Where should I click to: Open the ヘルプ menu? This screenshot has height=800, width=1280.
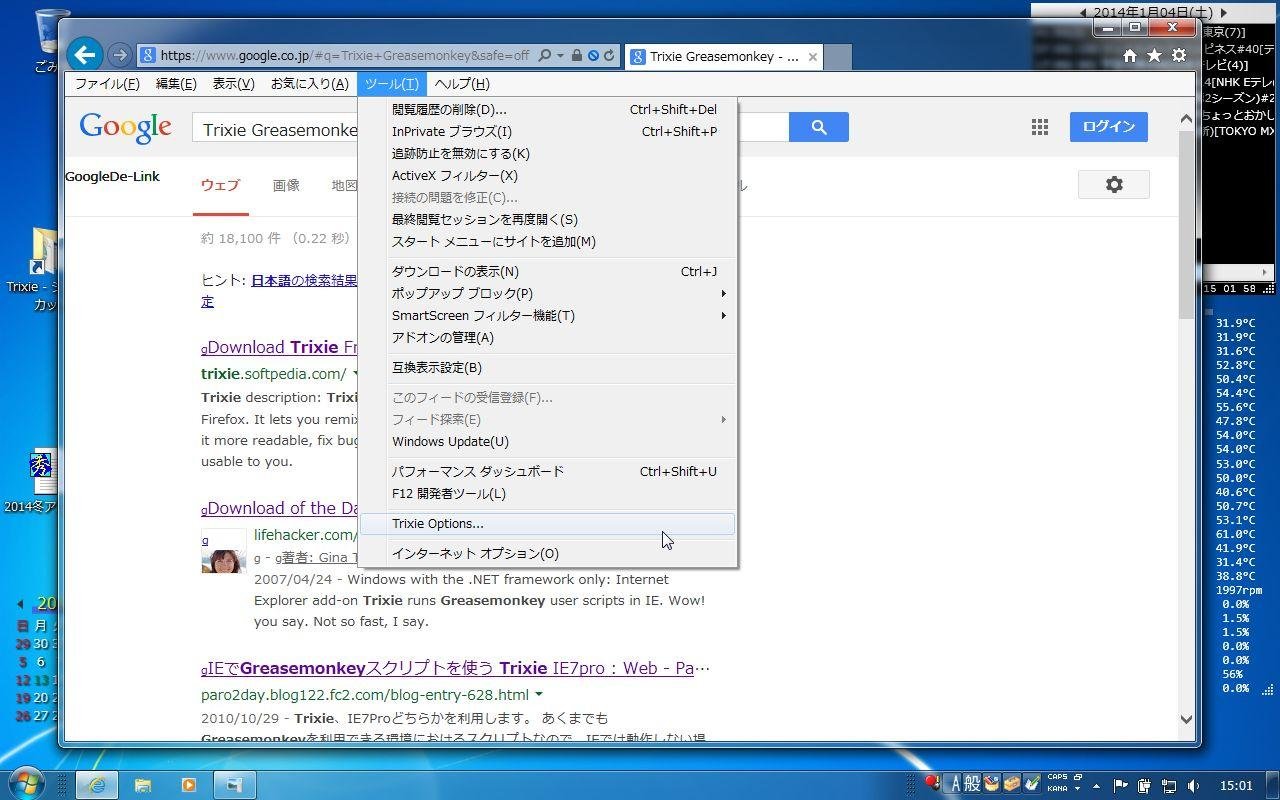pyautogui.click(x=460, y=84)
